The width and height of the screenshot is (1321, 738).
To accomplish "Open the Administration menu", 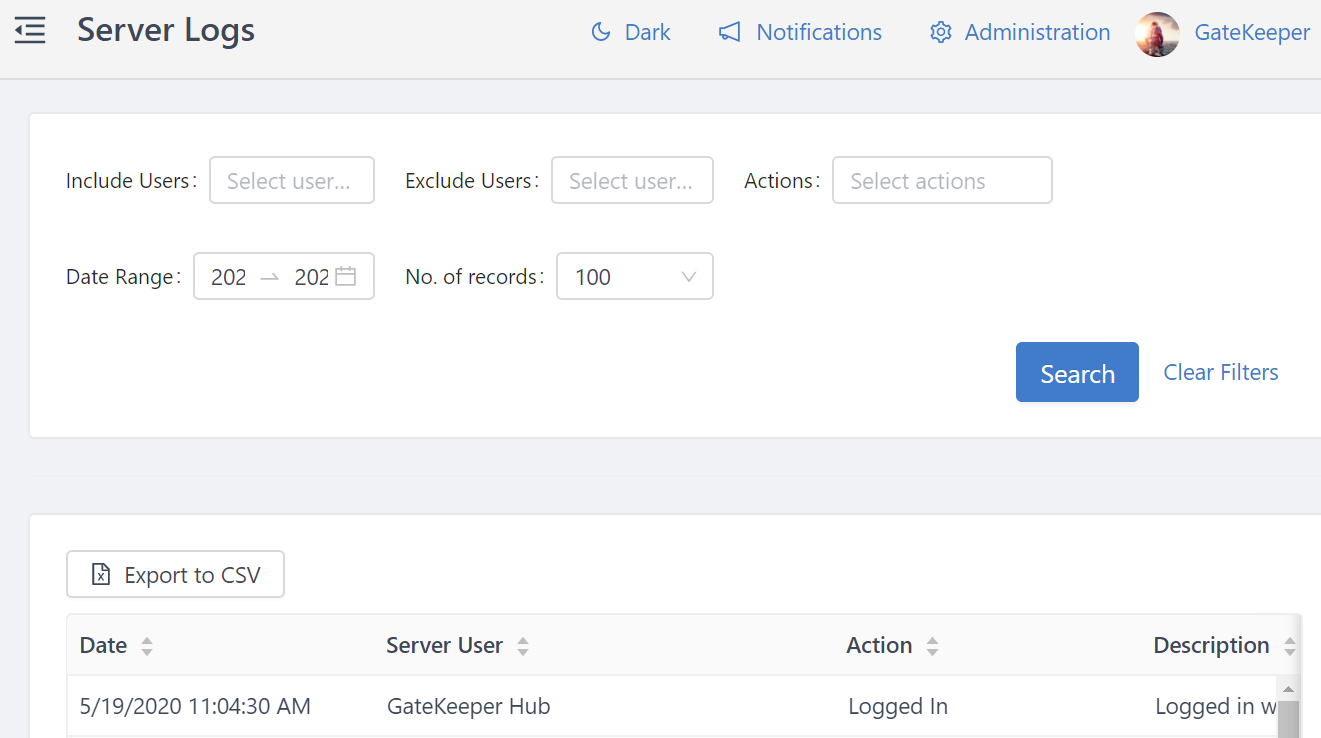I will click(1037, 32).
